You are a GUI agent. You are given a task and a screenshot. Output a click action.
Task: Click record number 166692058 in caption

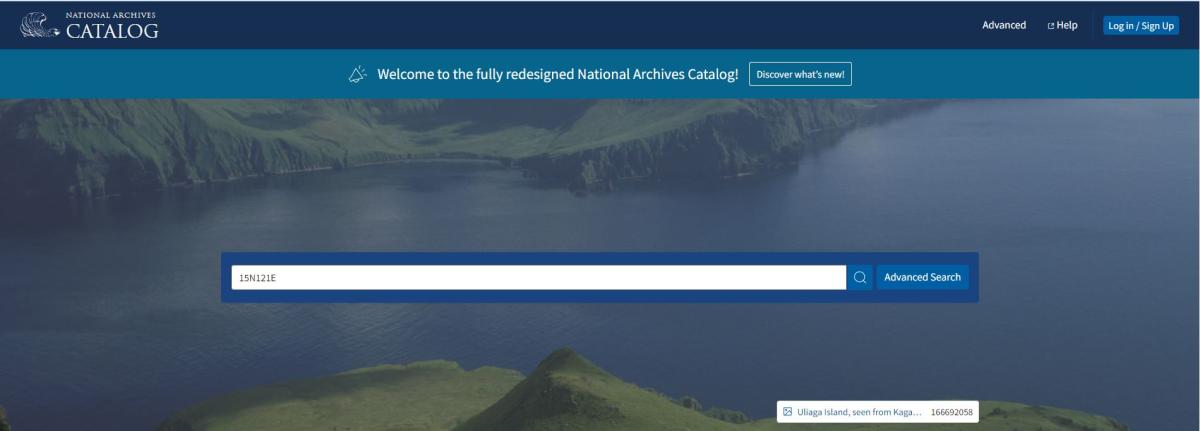pyautogui.click(x=951, y=411)
